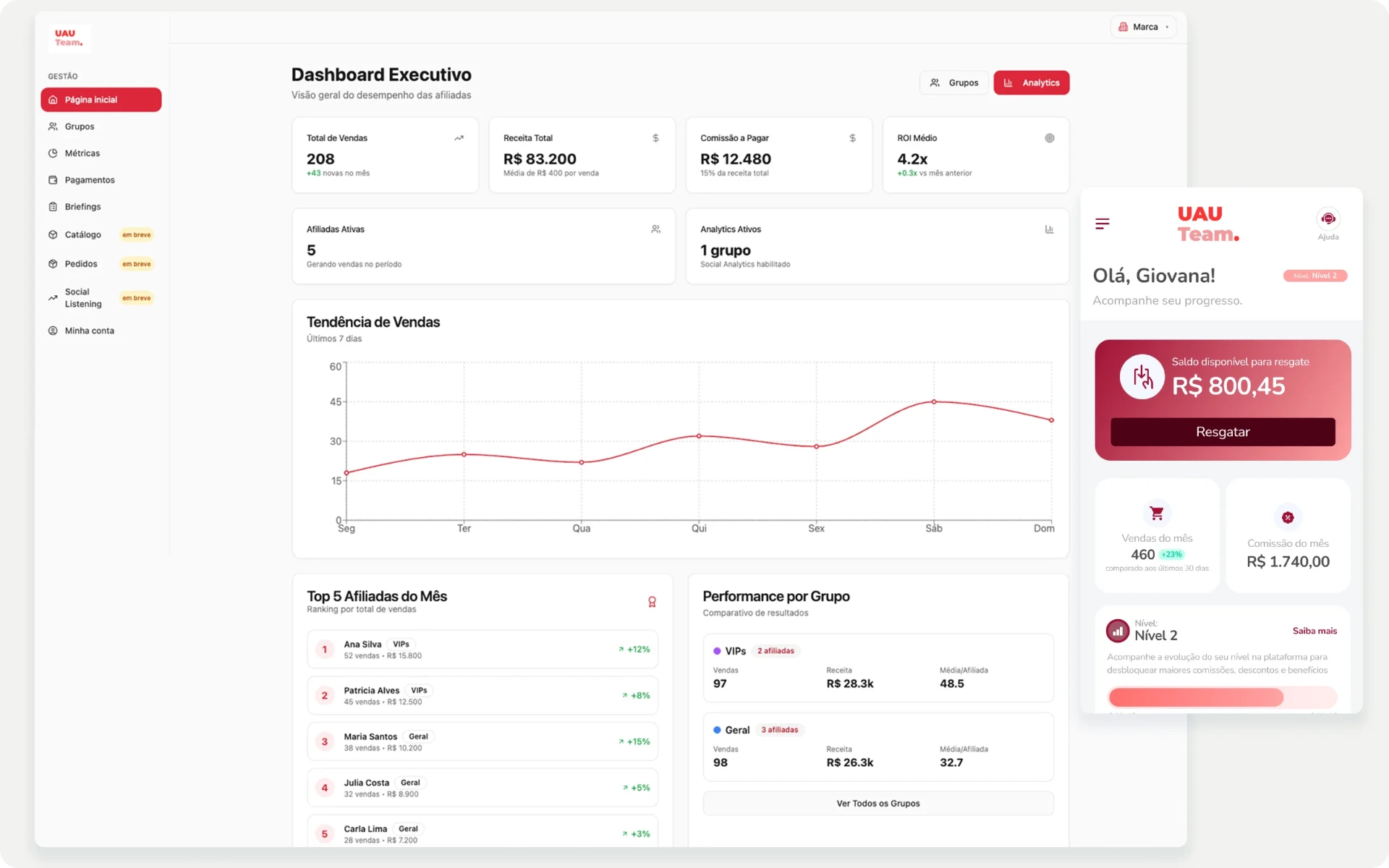Click the "R$ 1.740,00" commission amount

click(1288, 562)
